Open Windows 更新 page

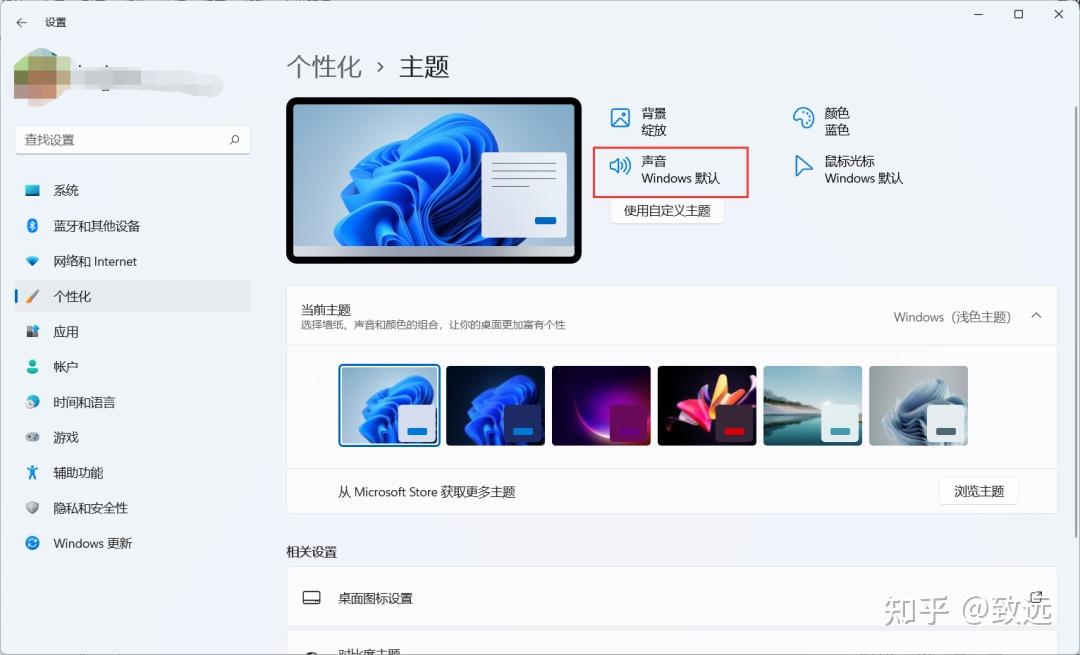132,543
